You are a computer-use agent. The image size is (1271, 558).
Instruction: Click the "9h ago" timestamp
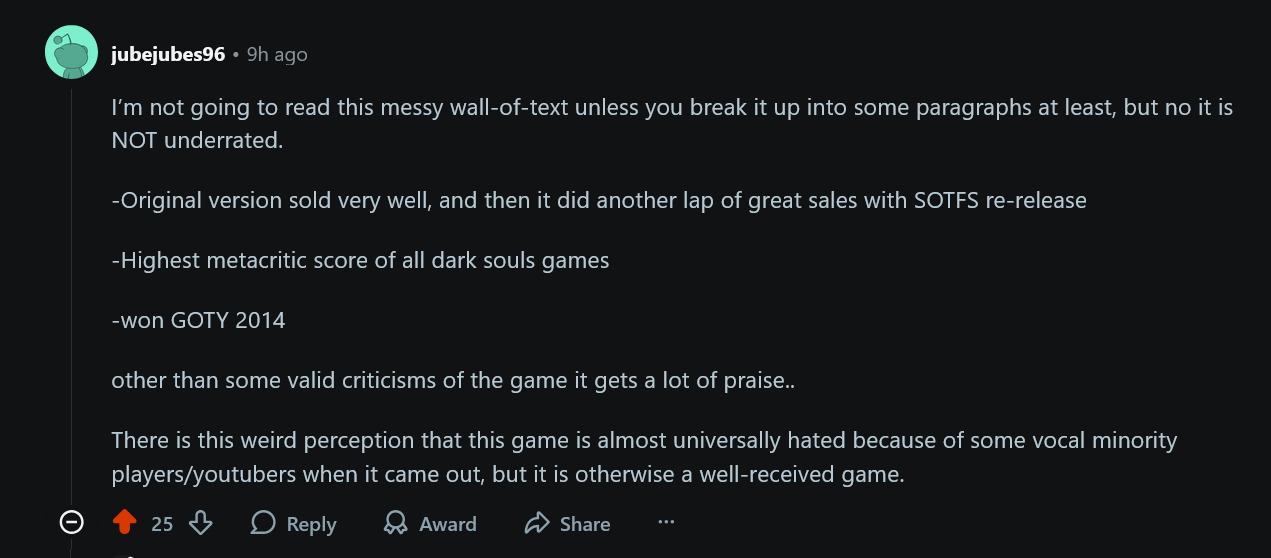(x=277, y=55)
